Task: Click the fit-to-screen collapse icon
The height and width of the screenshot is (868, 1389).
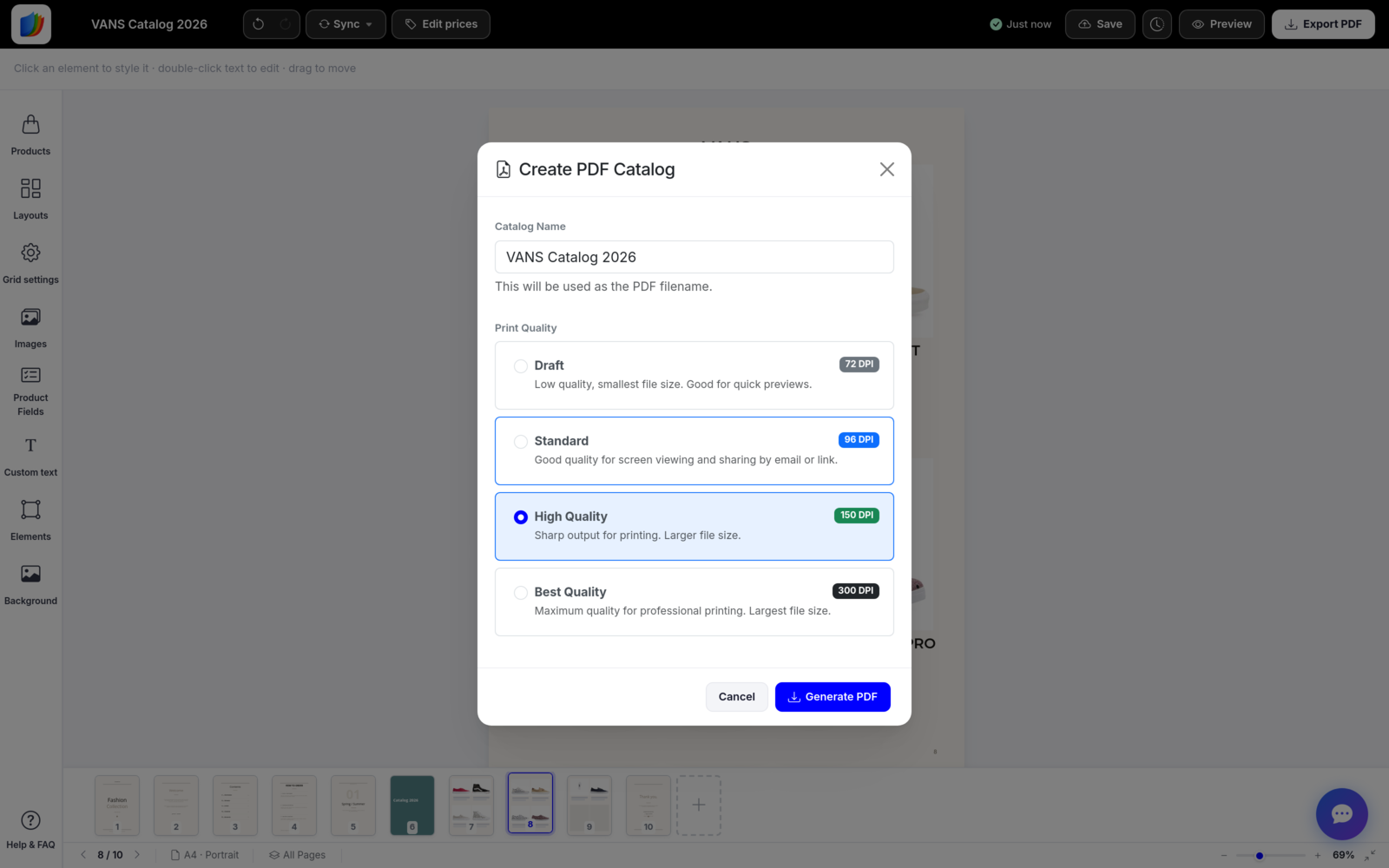Action: tap(1370, 856)
